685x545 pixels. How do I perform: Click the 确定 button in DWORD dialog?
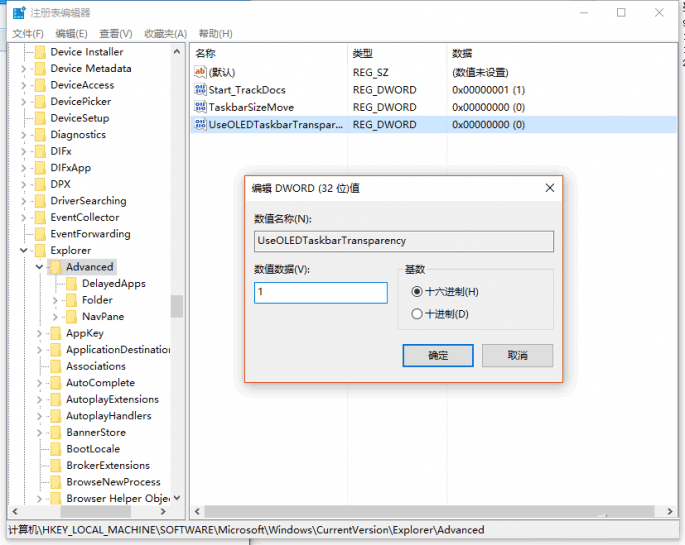[438, 355]
